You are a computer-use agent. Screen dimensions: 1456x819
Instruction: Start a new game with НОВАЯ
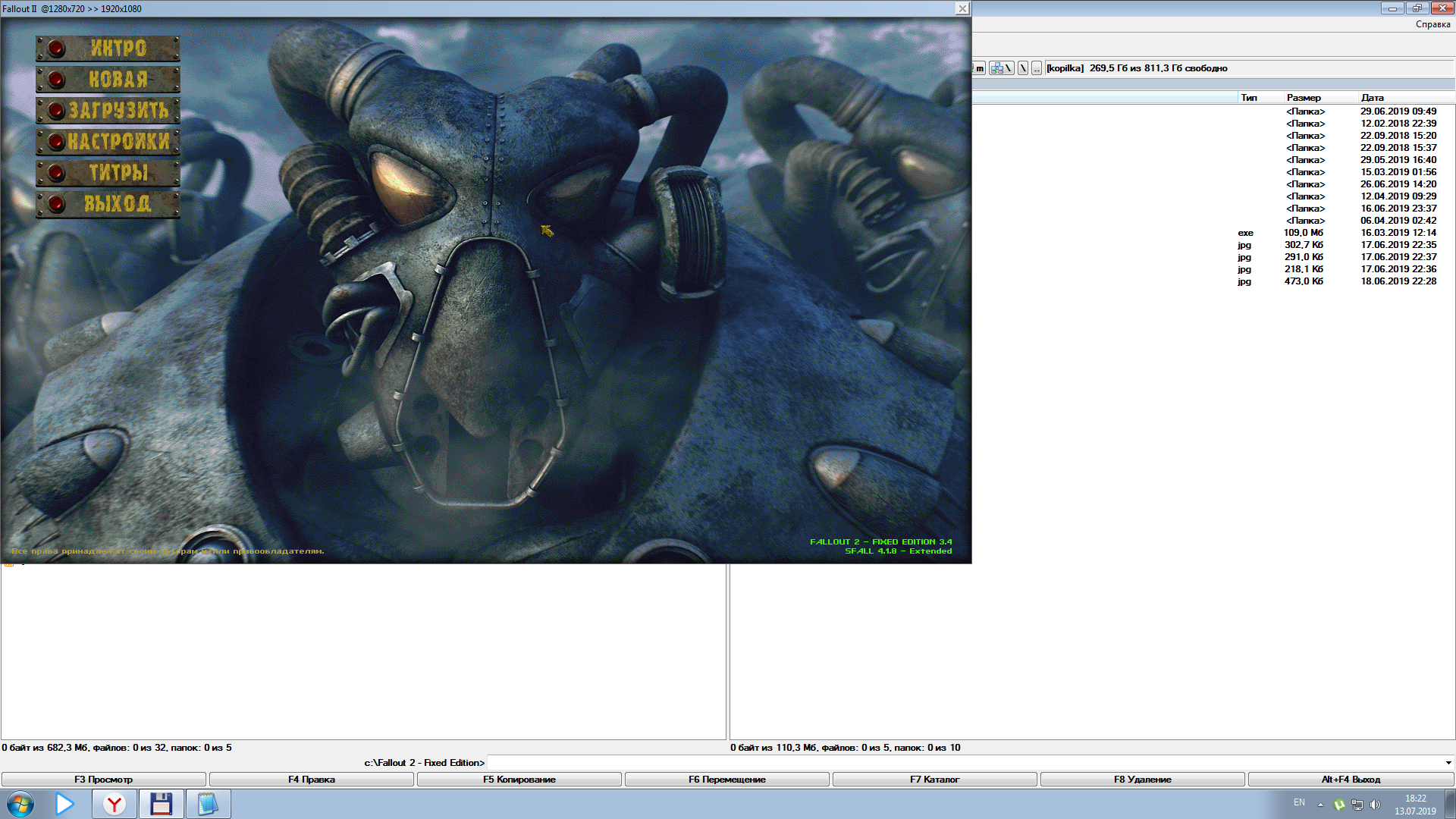pos(108,80)
